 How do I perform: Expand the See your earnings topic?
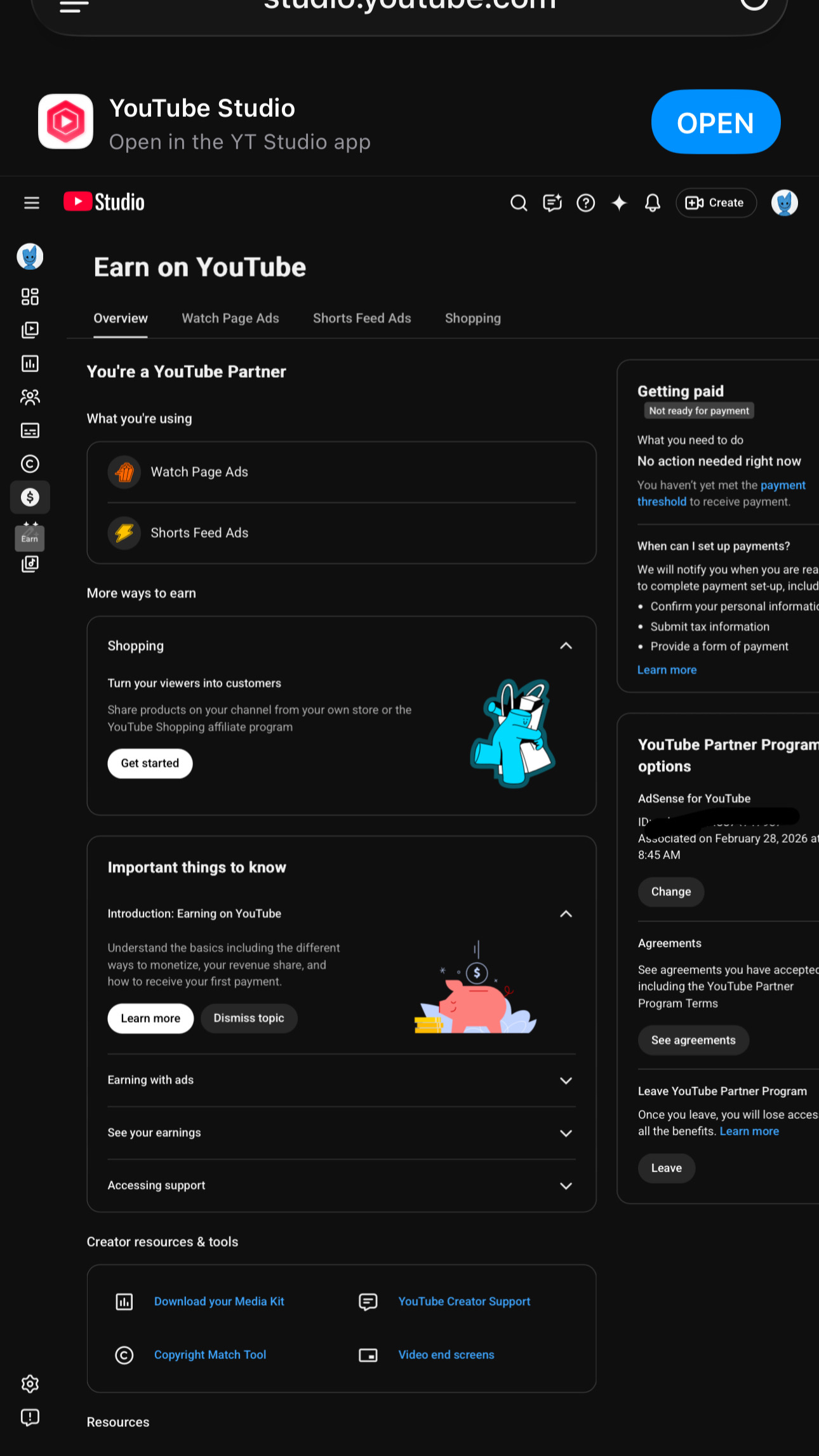click(342, 1133)
